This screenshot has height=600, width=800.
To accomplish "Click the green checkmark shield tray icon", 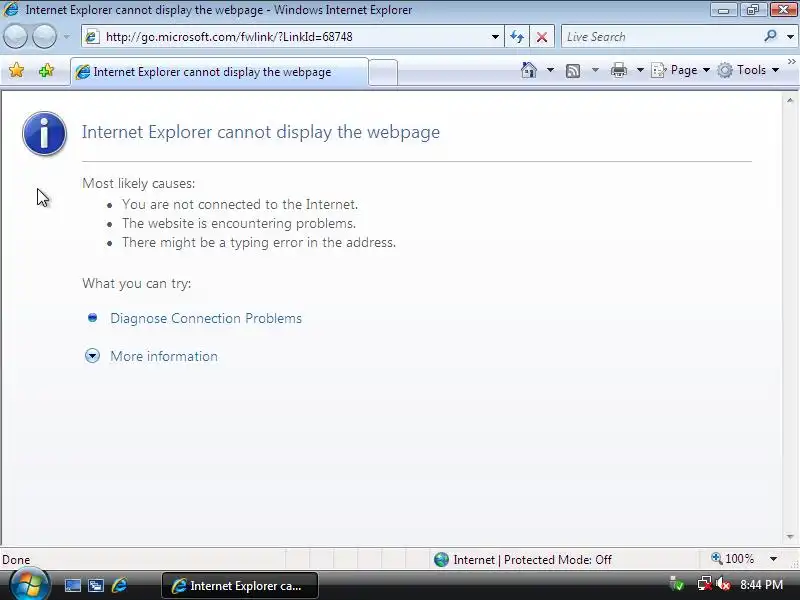I will click(678, 584).
